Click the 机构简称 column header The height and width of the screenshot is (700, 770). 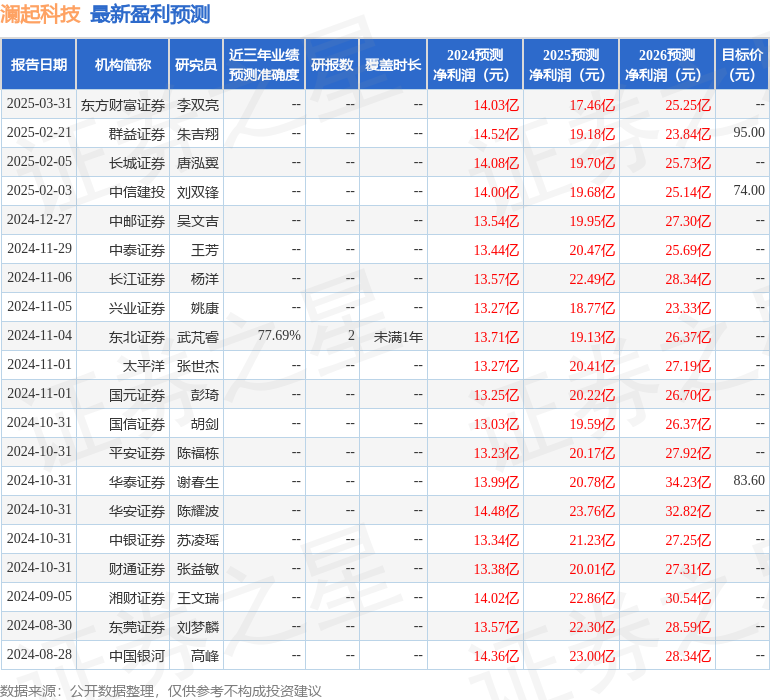123,64
